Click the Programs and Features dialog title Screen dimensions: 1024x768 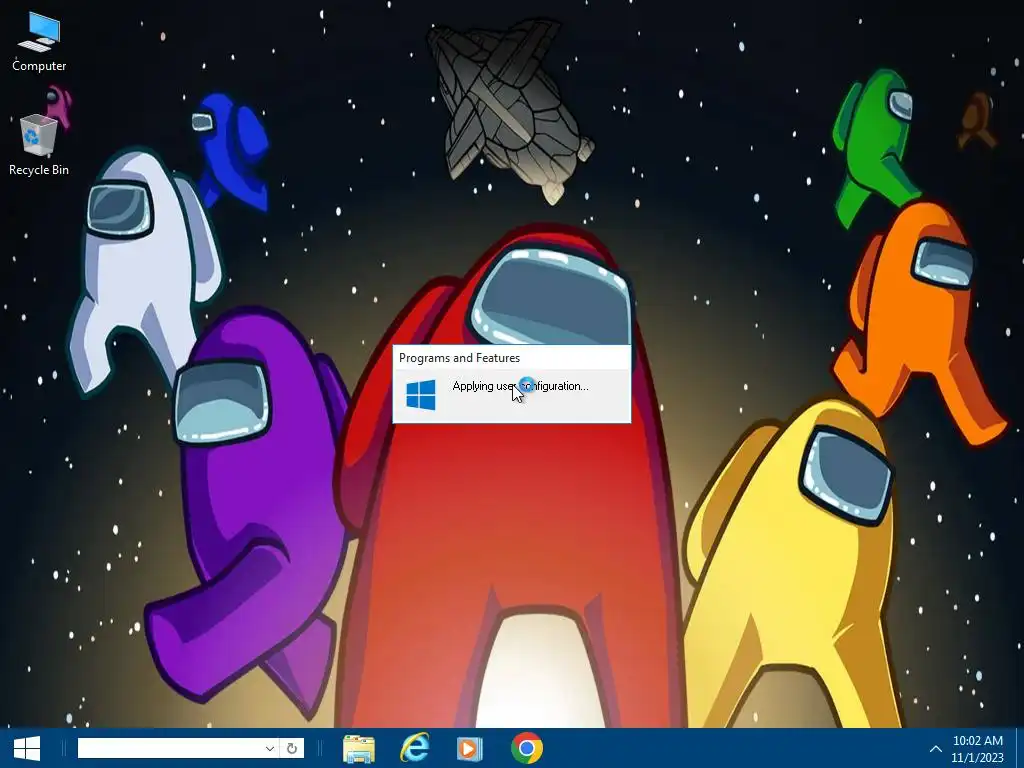click(459, 358)
